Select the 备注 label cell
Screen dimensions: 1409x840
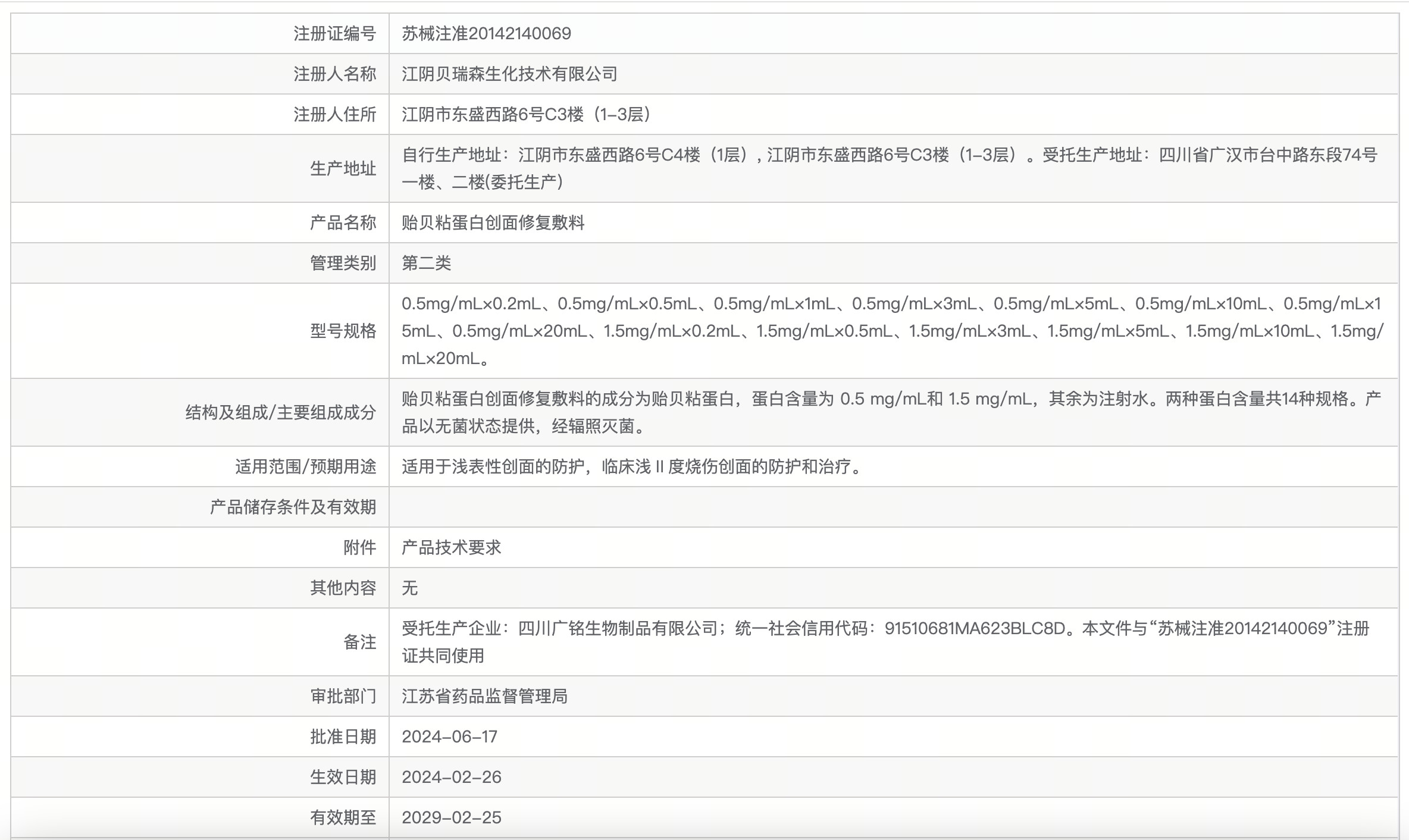tap(200, 642)
